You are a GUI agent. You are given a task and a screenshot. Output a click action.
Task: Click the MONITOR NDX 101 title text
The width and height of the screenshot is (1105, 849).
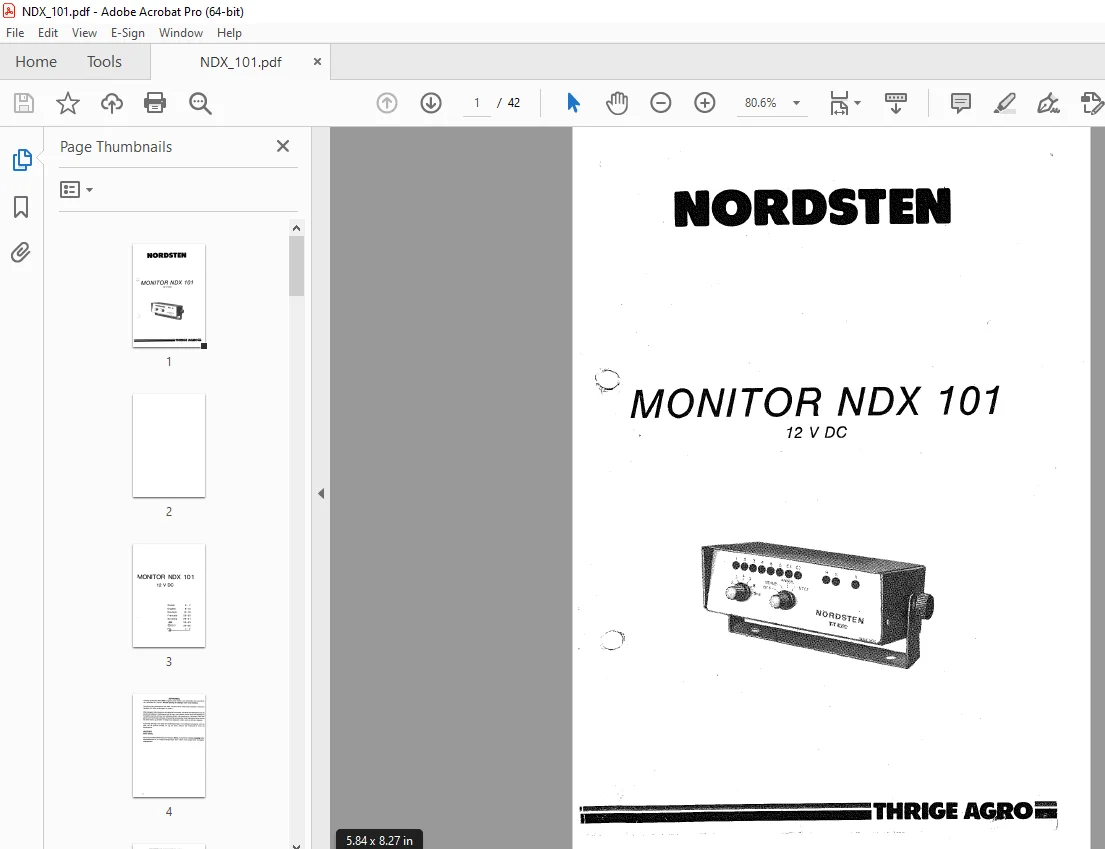pos(815,402)
